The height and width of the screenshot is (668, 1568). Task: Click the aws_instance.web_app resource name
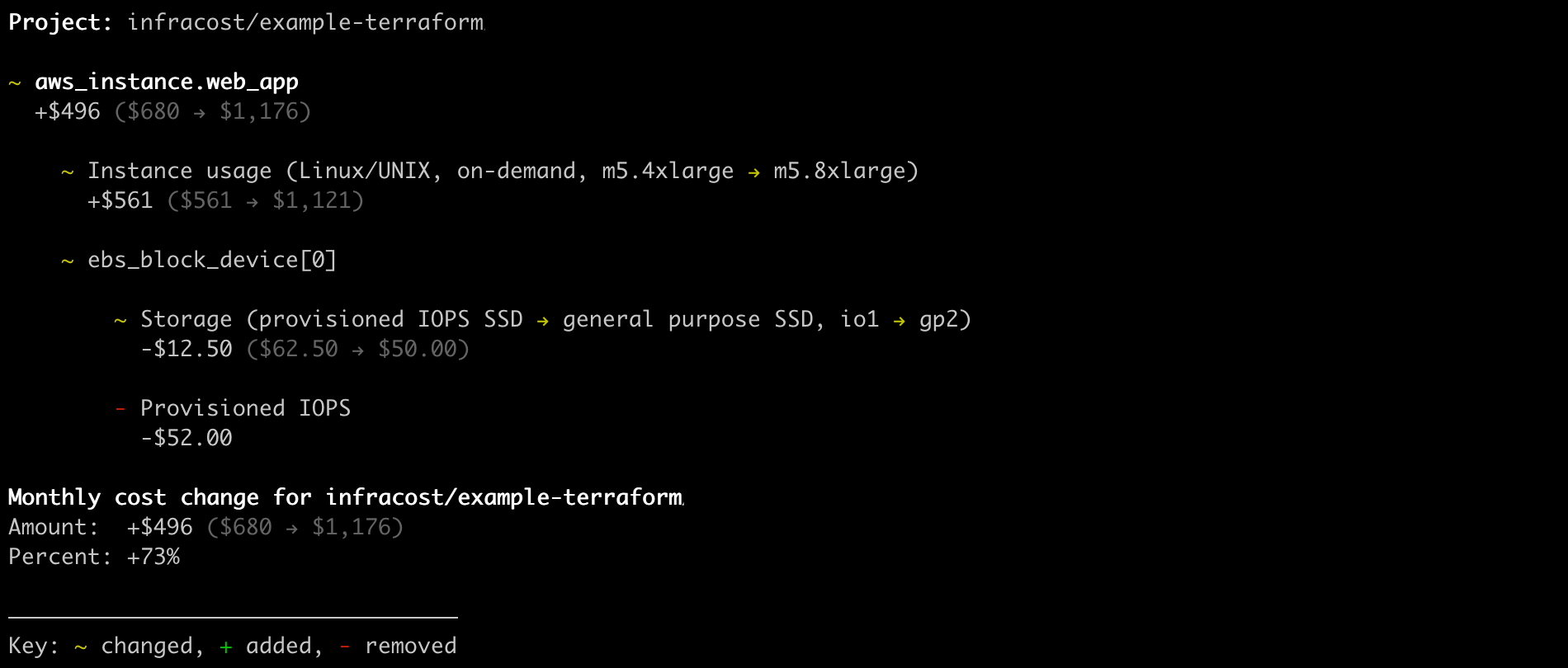(167, 82)
